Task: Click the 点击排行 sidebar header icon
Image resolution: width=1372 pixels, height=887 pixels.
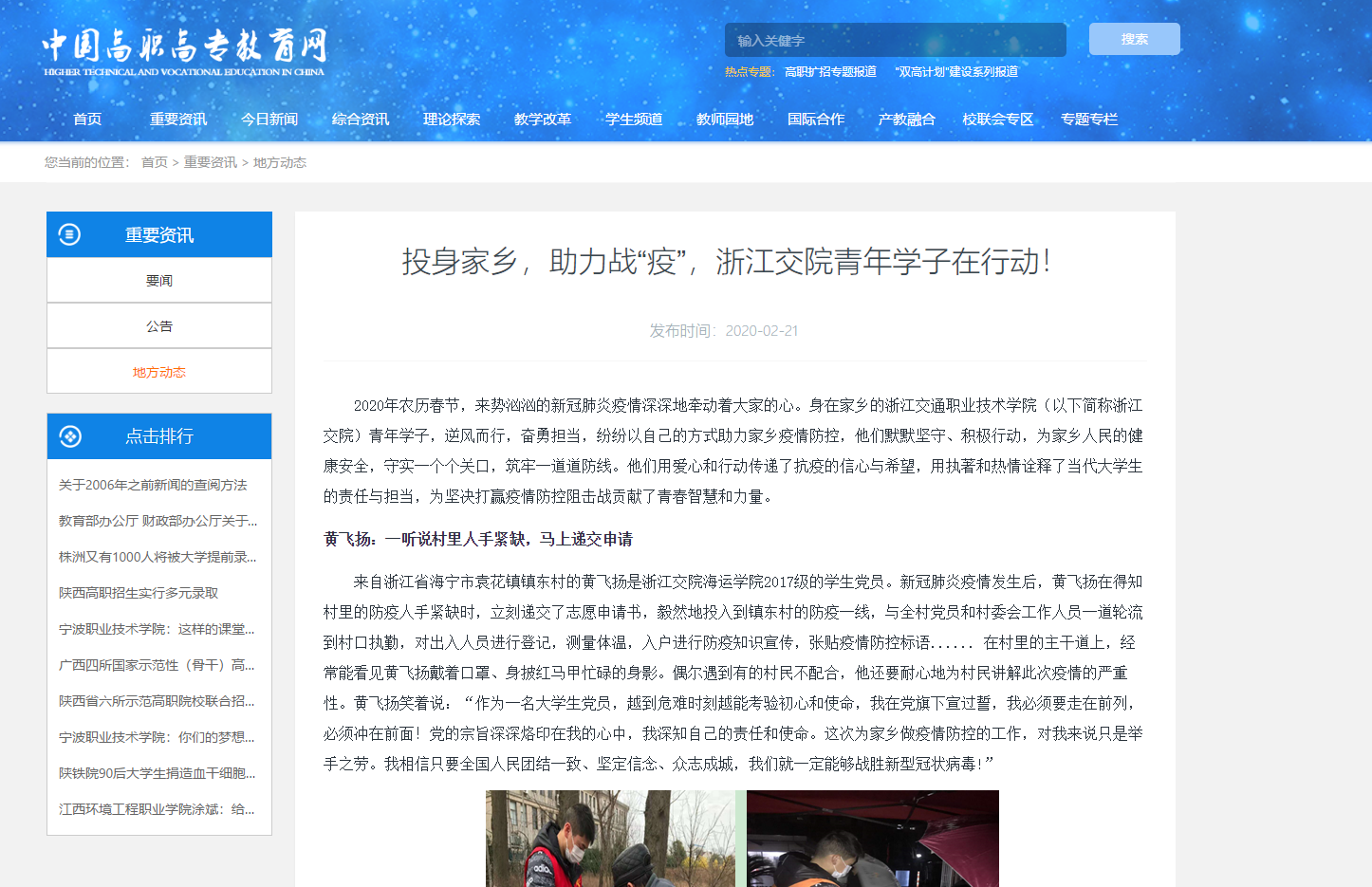Action: (69, 436)
